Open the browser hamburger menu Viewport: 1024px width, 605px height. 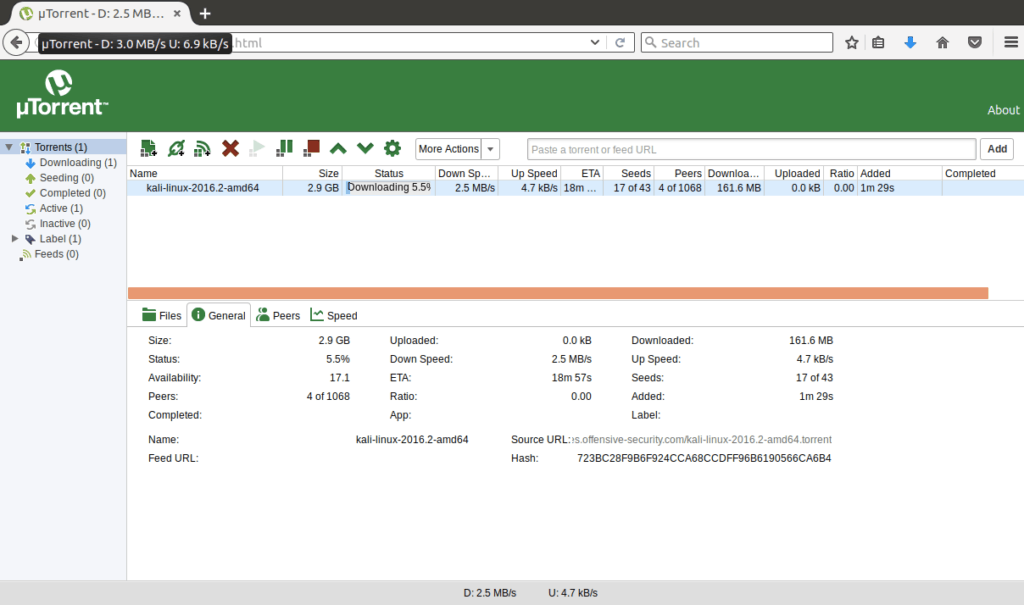point(1011,42)
